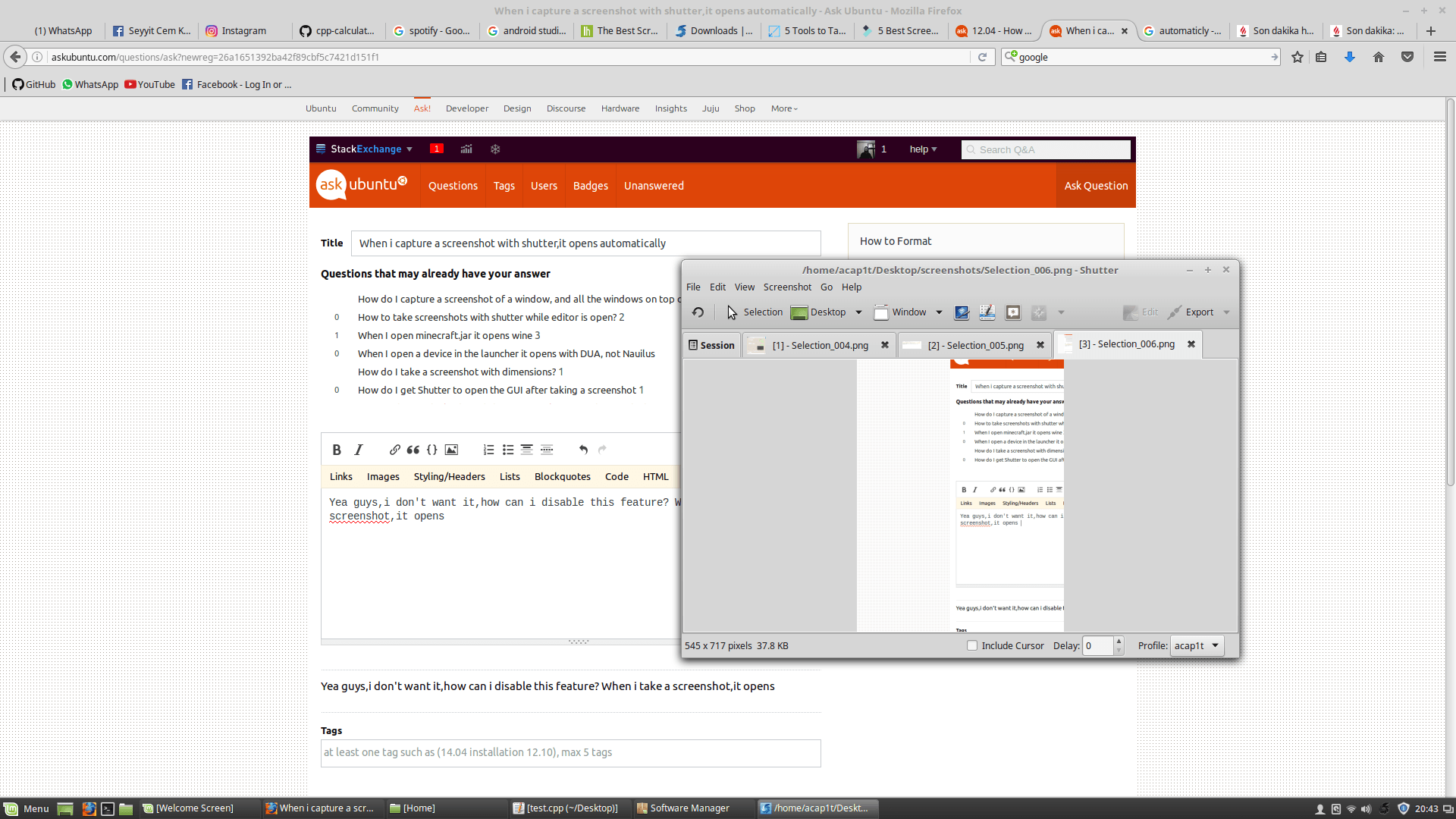Click Undo icon in editor toolbar

pos(583,450)
